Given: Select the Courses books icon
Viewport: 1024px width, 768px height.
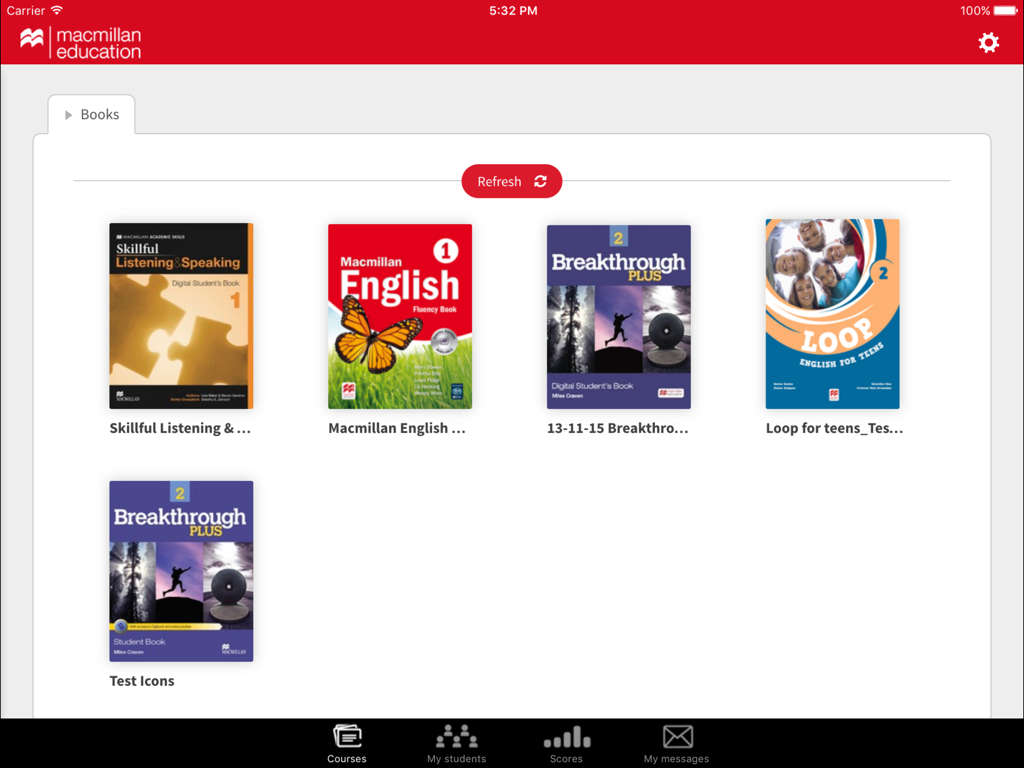Looking at the screenshot, I should point(346,736).
